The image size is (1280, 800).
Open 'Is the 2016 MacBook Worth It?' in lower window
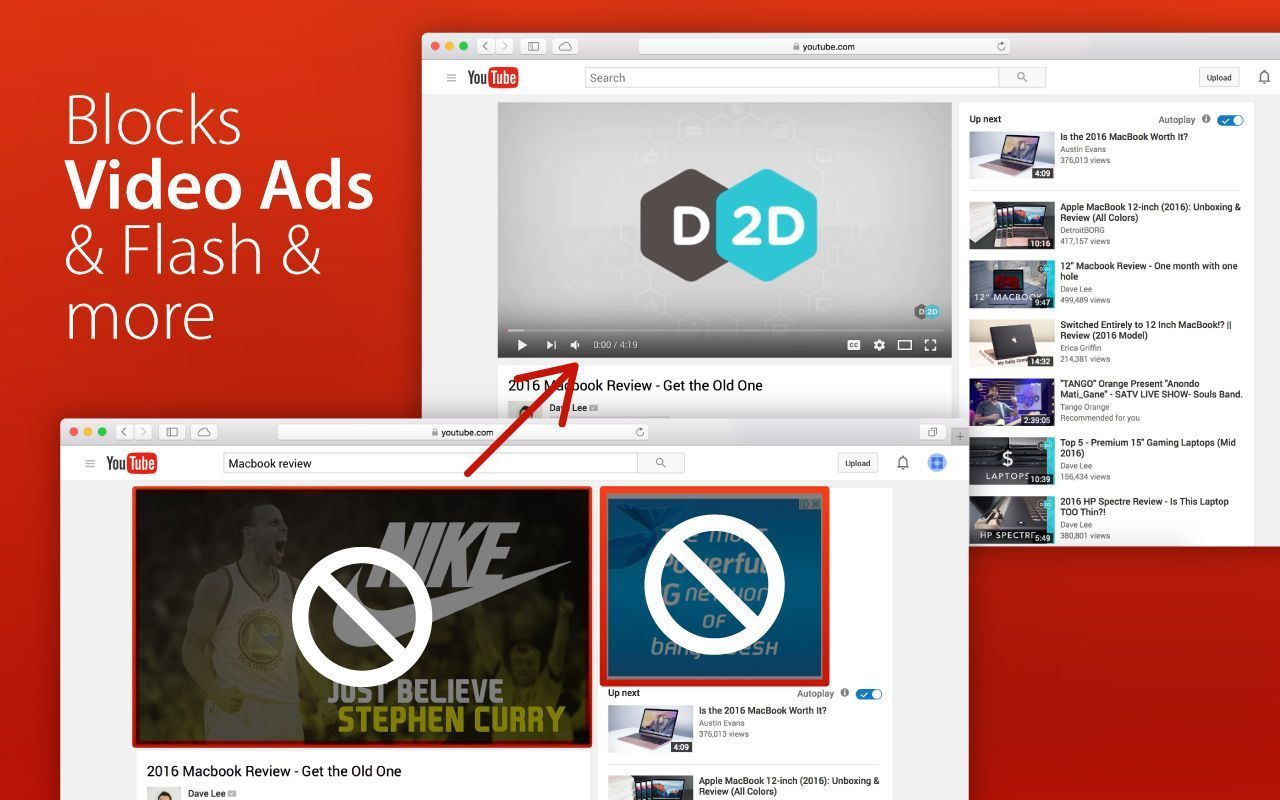pos(762,711)
